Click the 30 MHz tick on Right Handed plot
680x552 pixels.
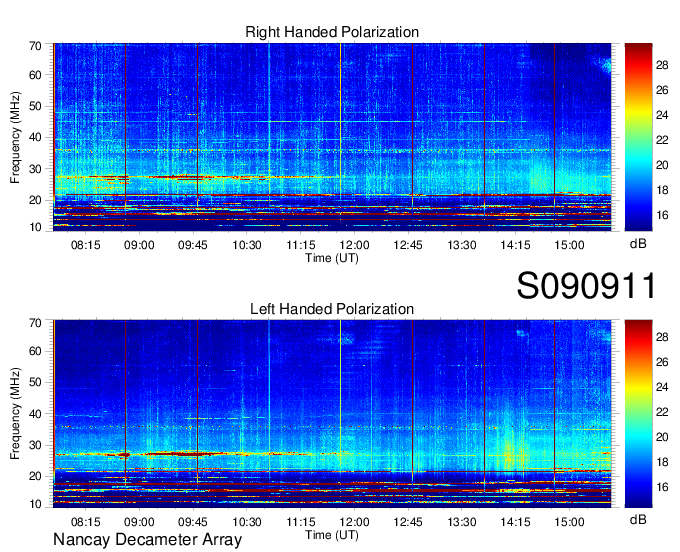[35, 169]
